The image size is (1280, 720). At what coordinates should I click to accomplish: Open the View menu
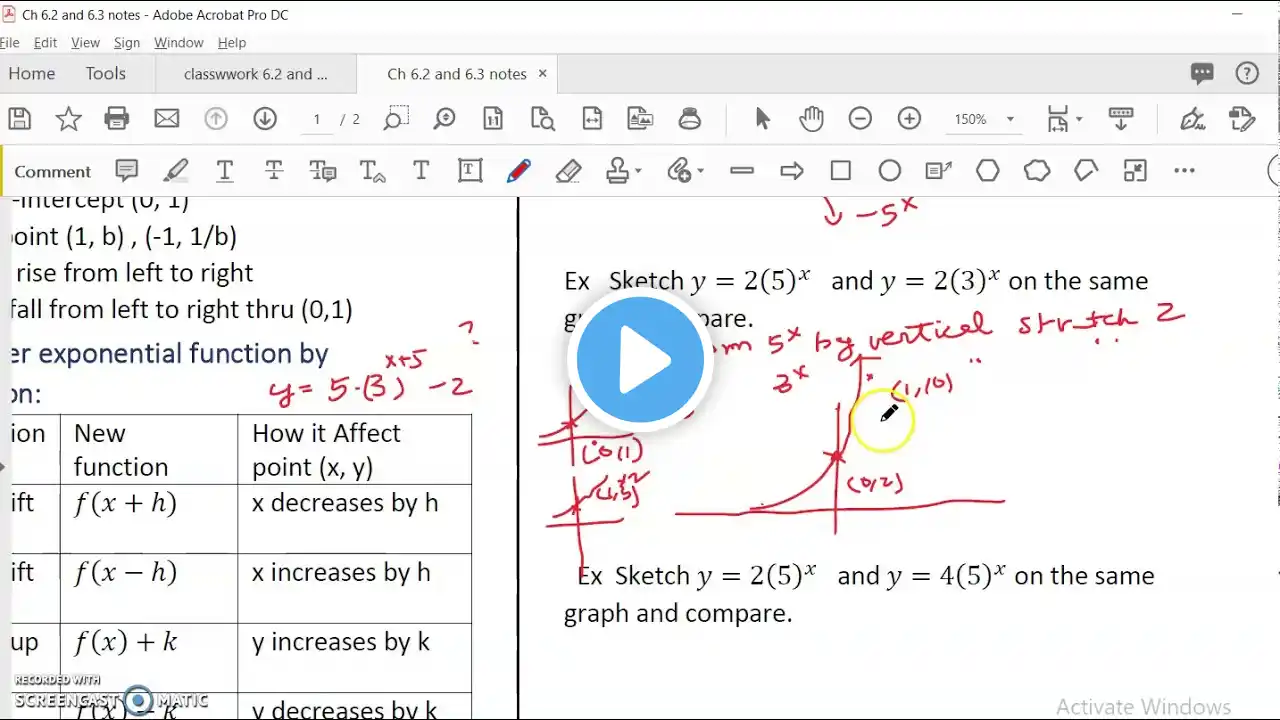click(85, 43)
